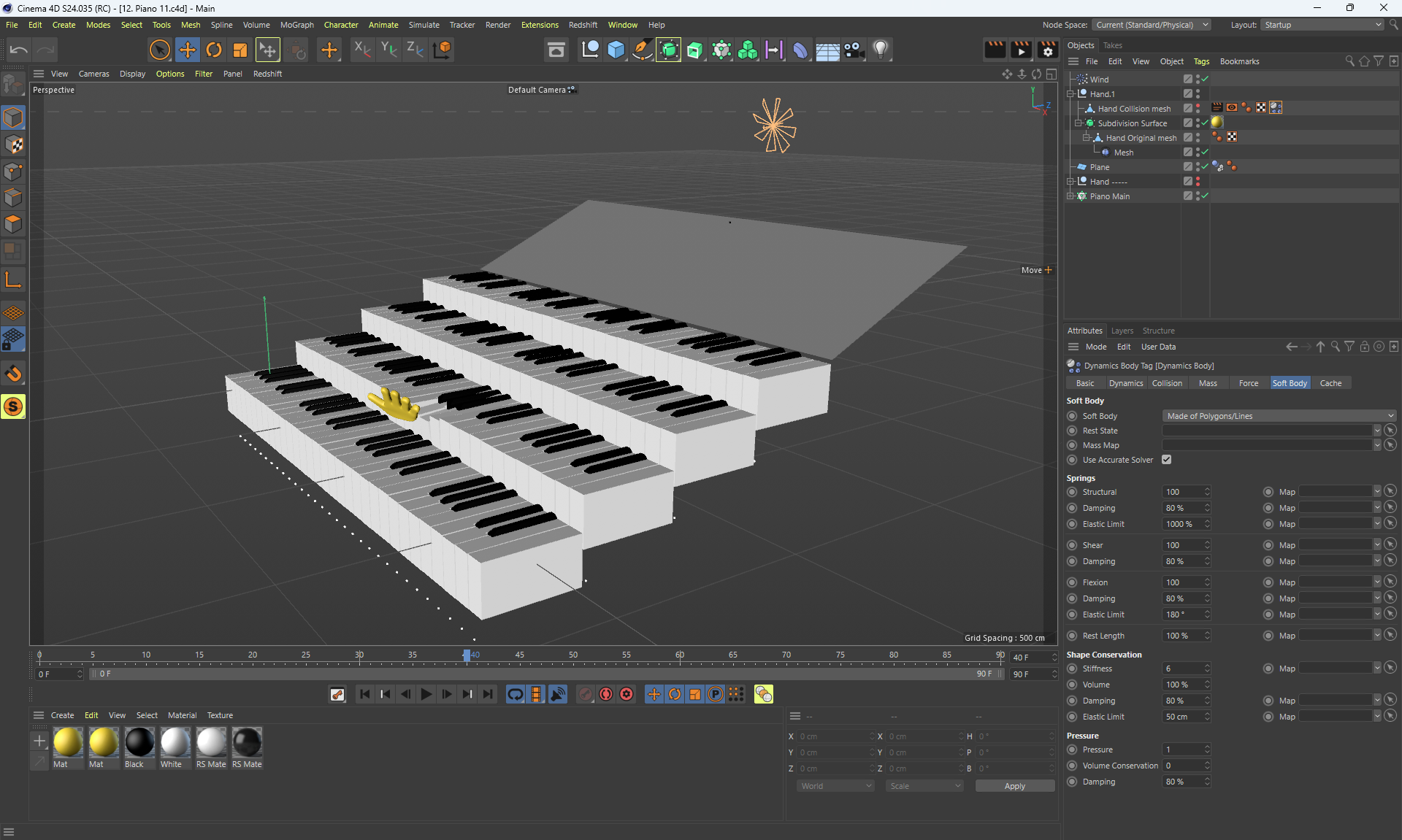Toggle Use Accurate Solver checkbox
This screenshot has width=1402, height=840.
coord(1166,460)
